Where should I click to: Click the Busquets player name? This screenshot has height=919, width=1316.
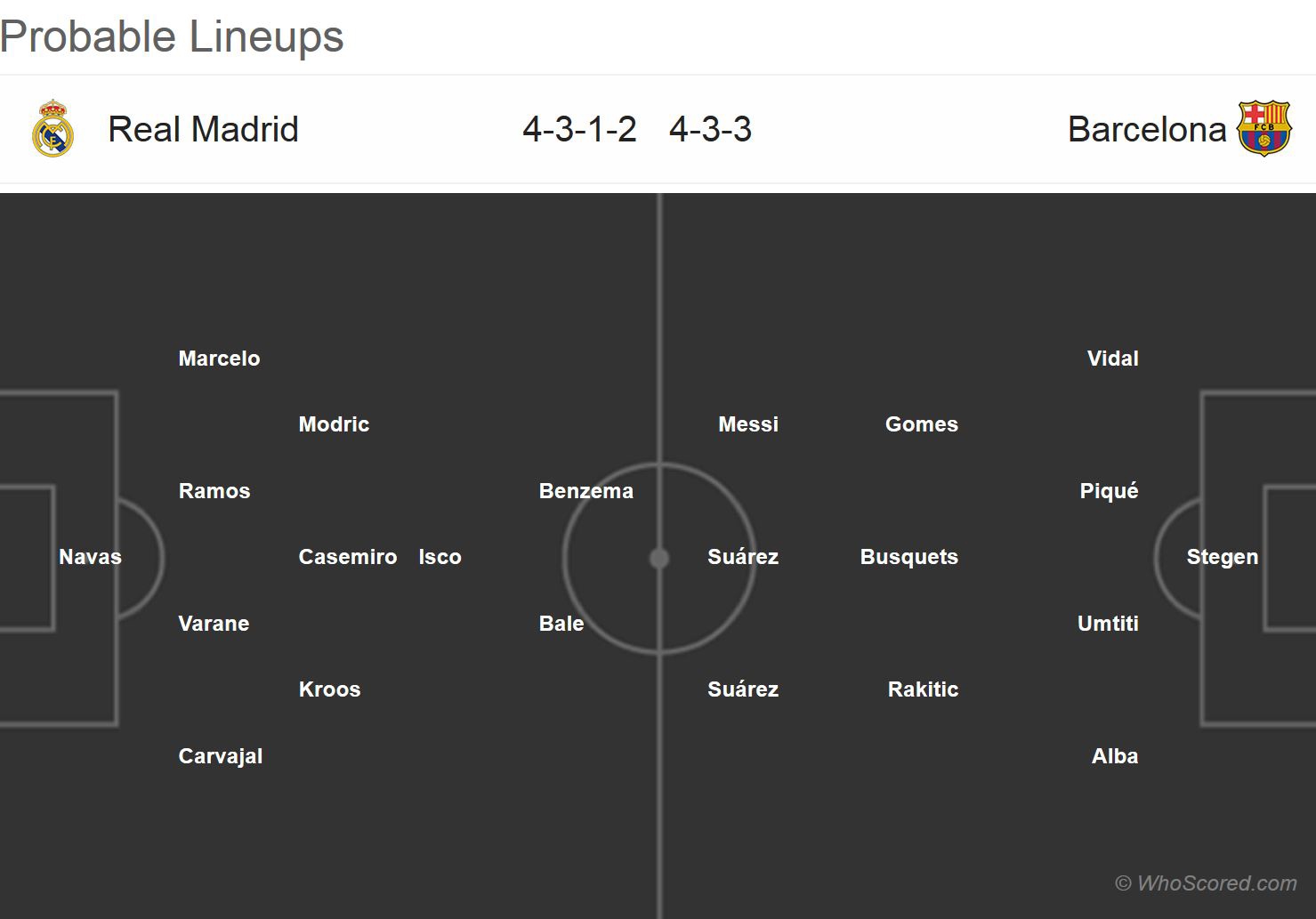(x=908, y=557)
